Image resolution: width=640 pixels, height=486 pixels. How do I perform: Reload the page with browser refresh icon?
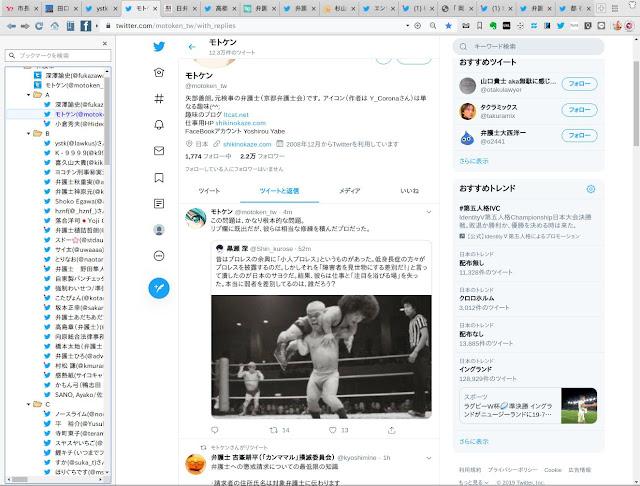click(39, 26)
